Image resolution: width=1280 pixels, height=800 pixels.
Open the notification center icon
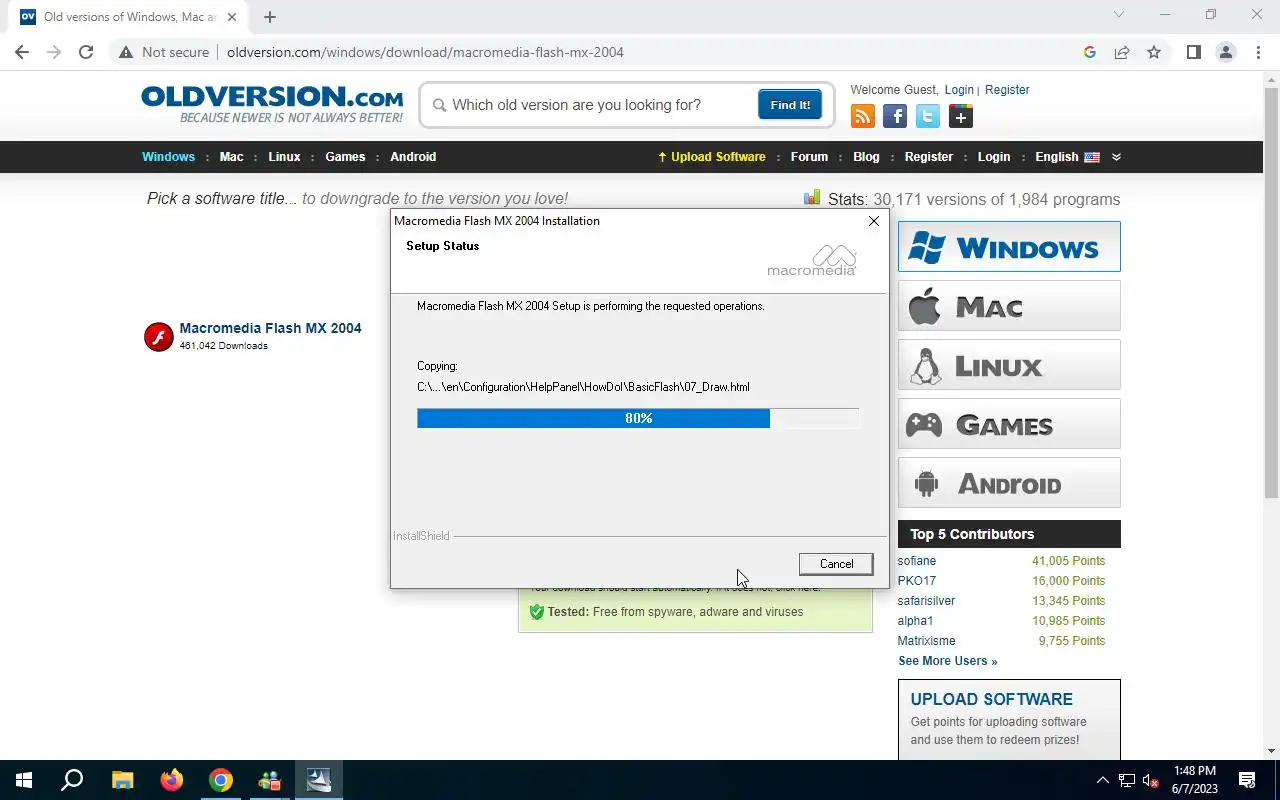point(1247,780)
